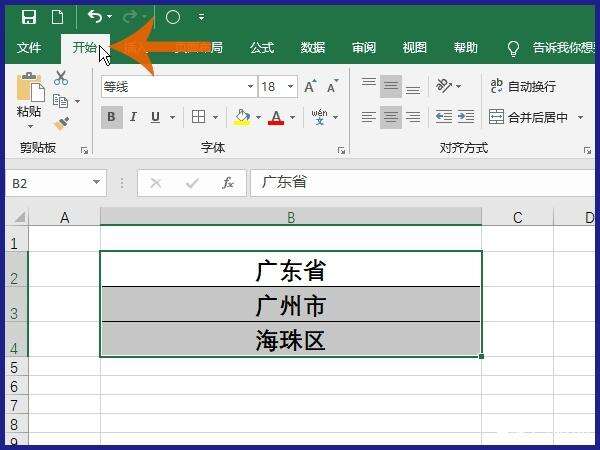Select the Format Painter brush icon
This screenshot has width=600, height=450.
[x=61, y=124]
